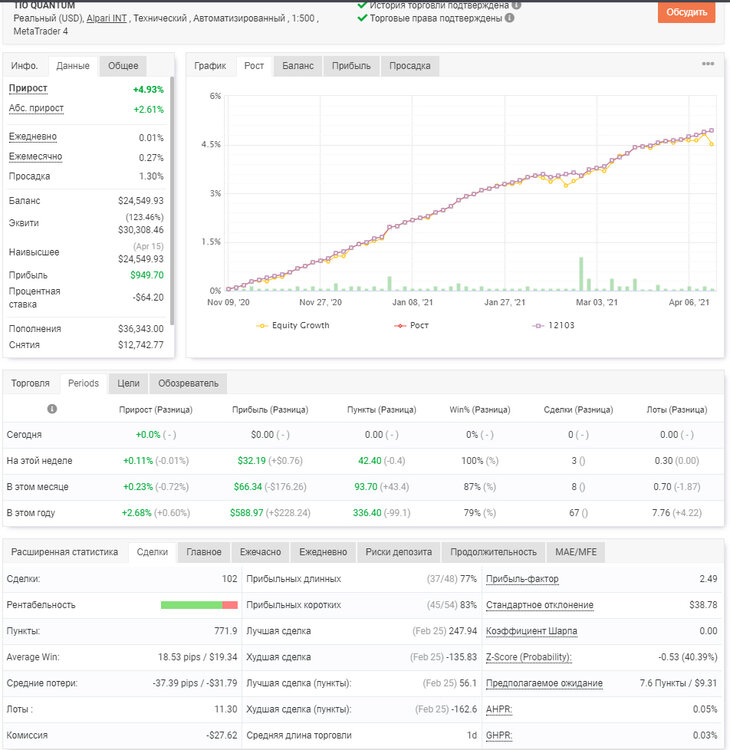Screen dimensions: 730x750
Task: Switch to the Торговля tab
Action: coord(30,384)
